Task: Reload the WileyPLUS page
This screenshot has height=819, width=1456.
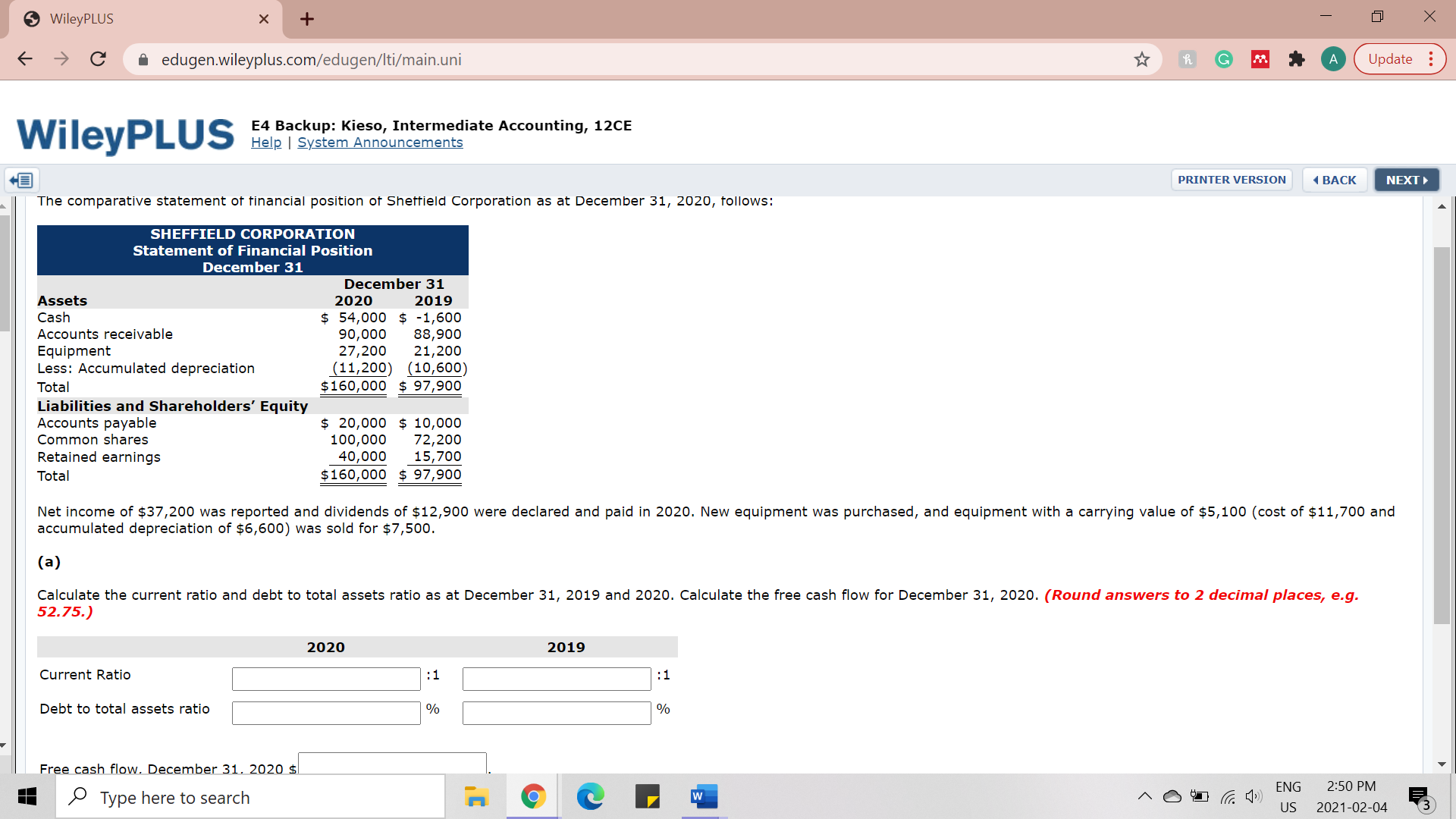Action: (x=98, y=59)
